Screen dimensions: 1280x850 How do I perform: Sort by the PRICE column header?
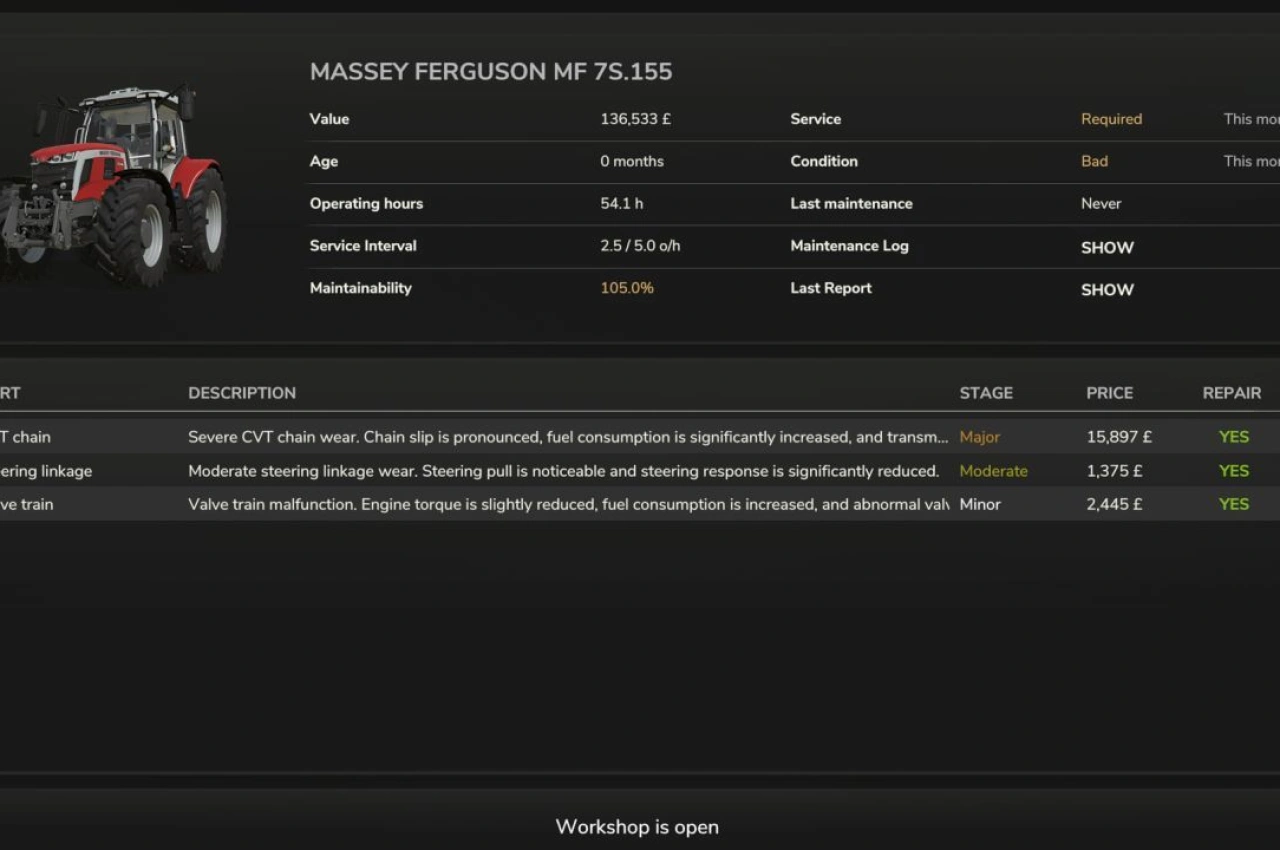tap(1110, 393)
